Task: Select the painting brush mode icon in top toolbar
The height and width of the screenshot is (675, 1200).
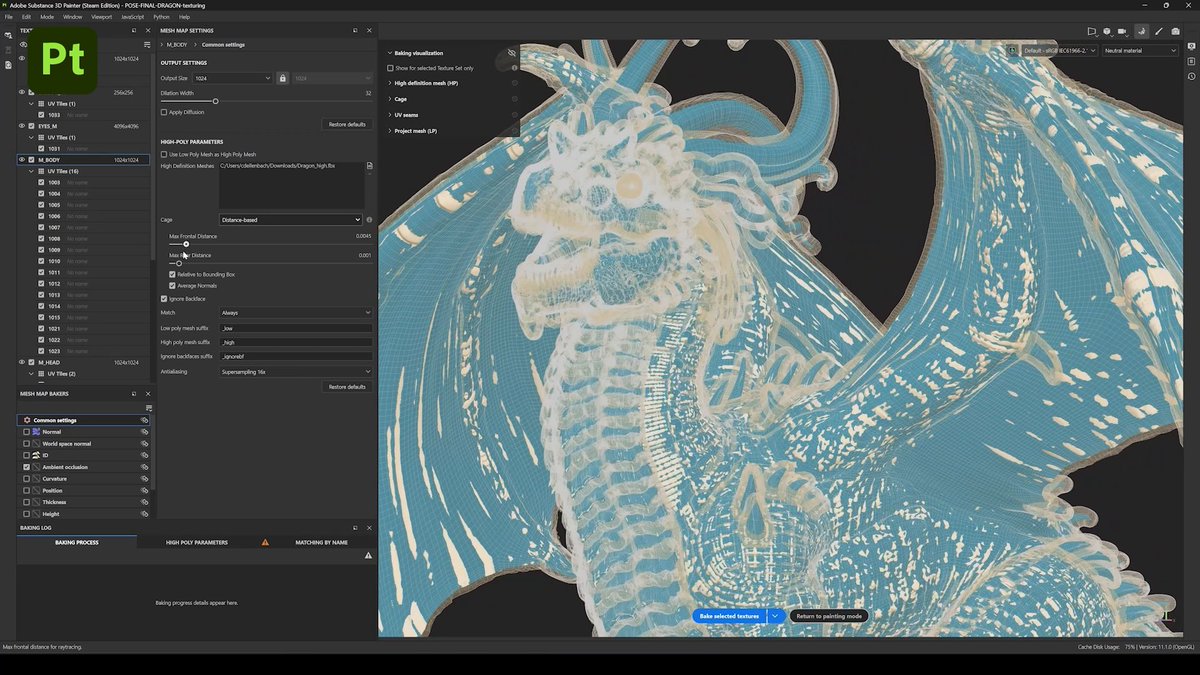Action: [x=1159, y=31]
